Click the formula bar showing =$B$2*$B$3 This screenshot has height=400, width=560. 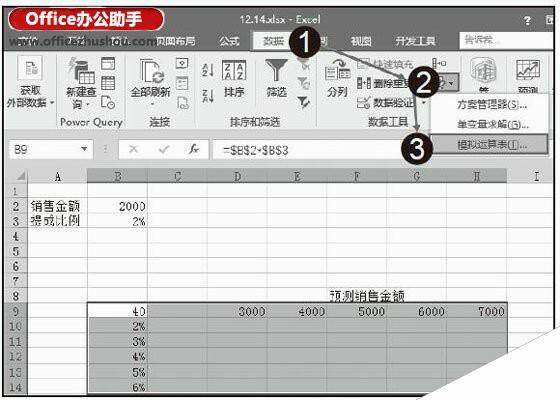tap(307, 149)
